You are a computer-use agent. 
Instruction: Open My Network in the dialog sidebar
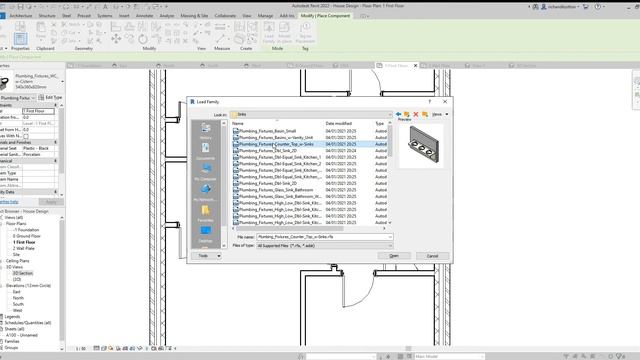pyautogui.click(x=205, y=193)
